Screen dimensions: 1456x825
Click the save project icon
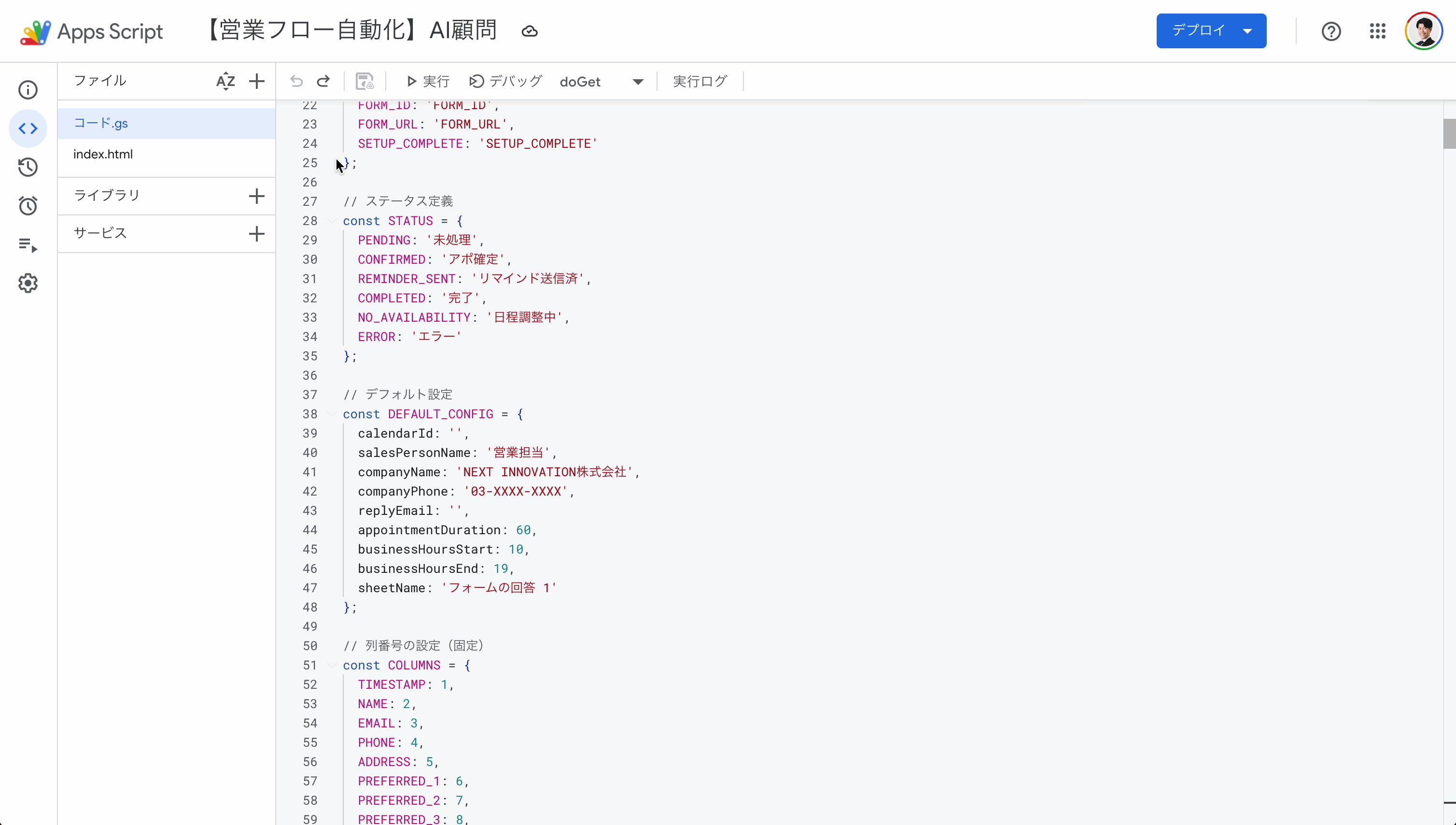(364, 82)
